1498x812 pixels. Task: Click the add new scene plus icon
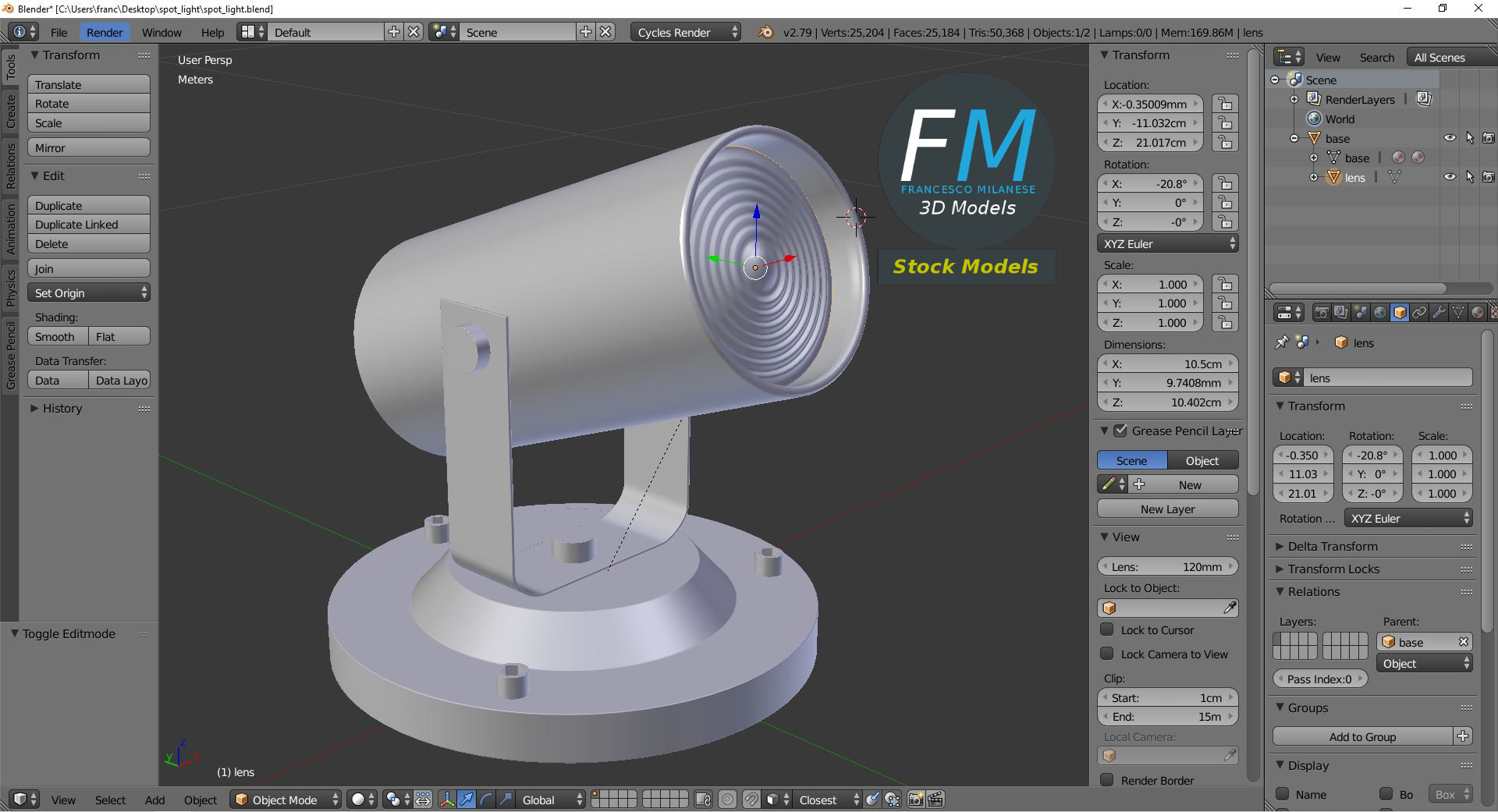coord(586,32)
